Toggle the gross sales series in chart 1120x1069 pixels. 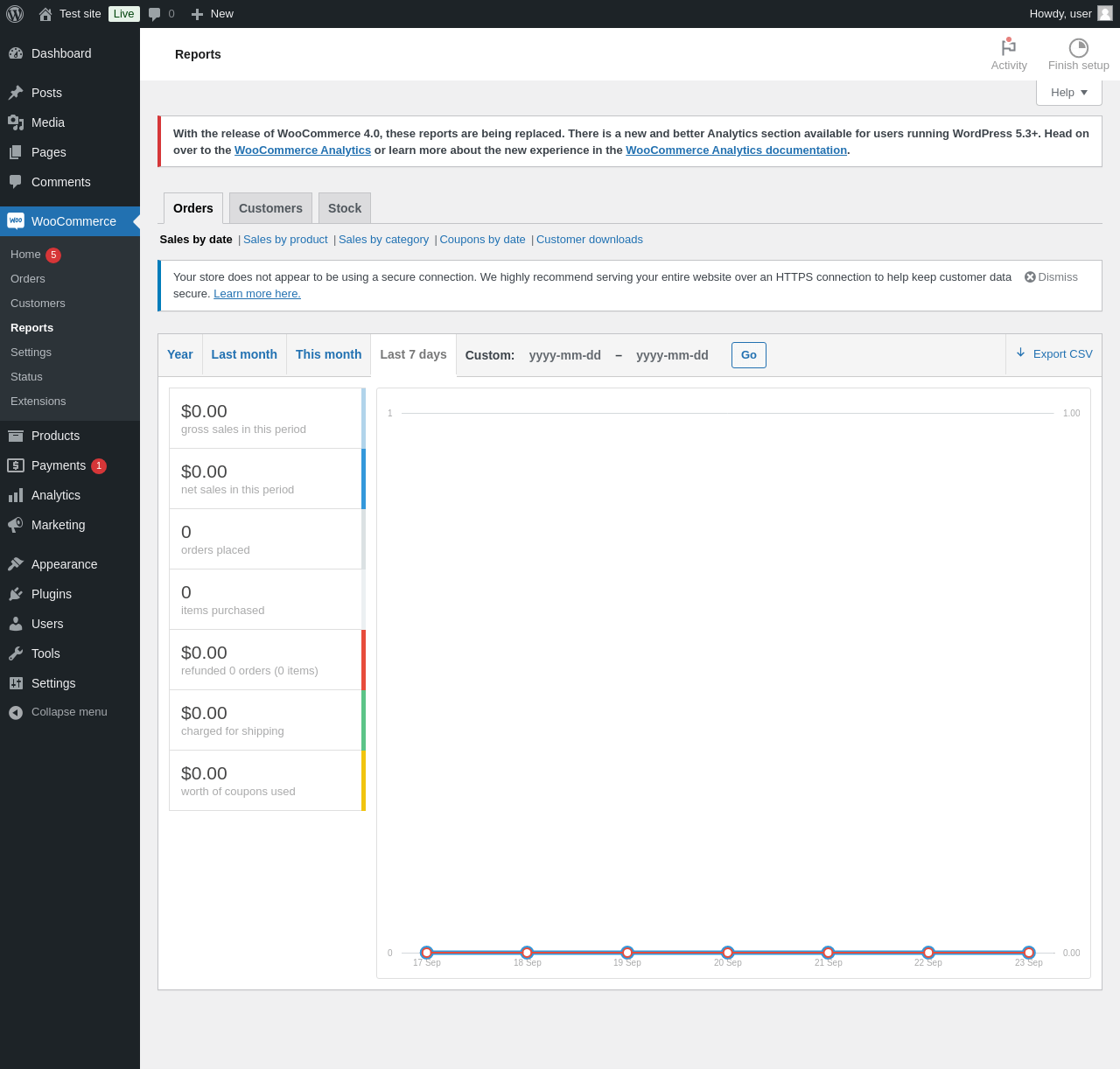point(267,418)
